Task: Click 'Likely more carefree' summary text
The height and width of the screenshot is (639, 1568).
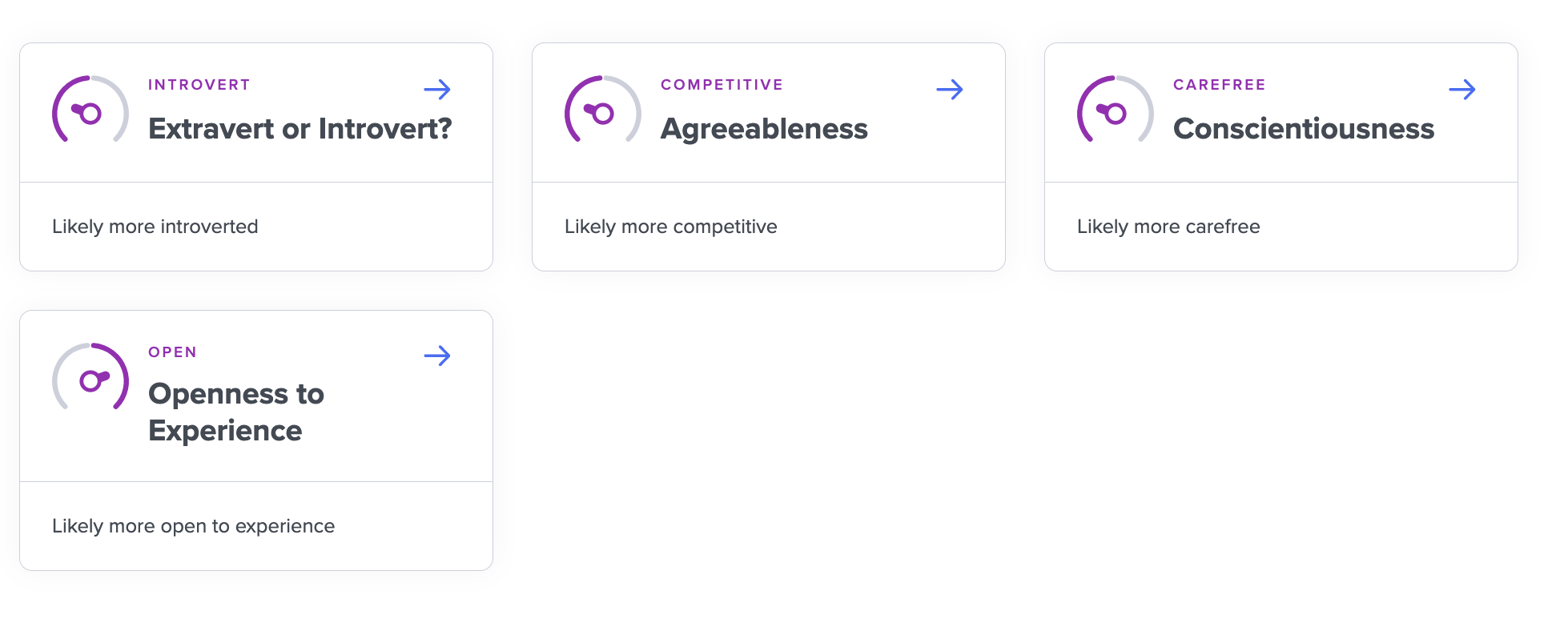Action: pos(1168,227)
